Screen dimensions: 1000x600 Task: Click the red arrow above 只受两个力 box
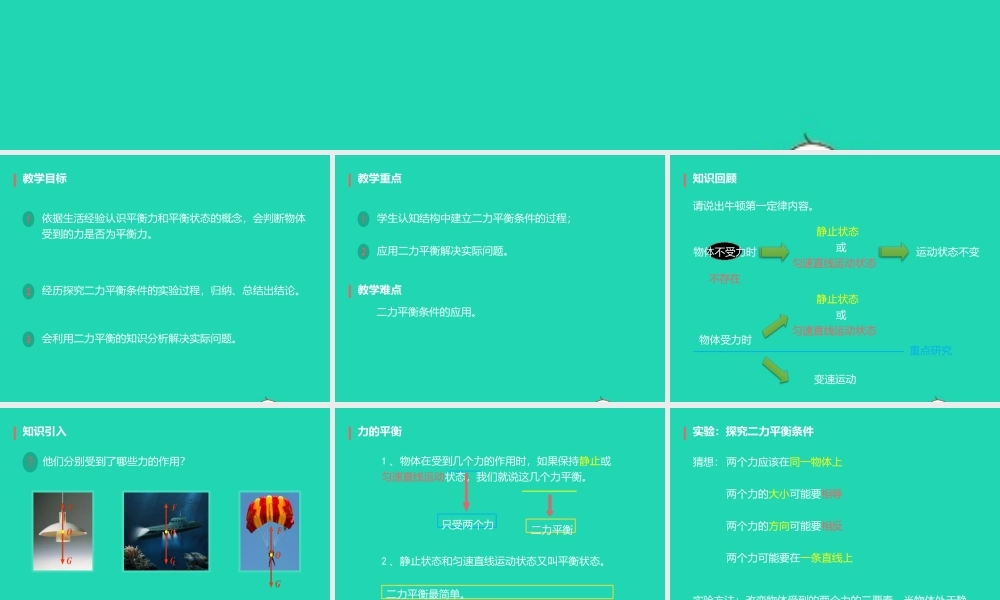tap(466, 495)
